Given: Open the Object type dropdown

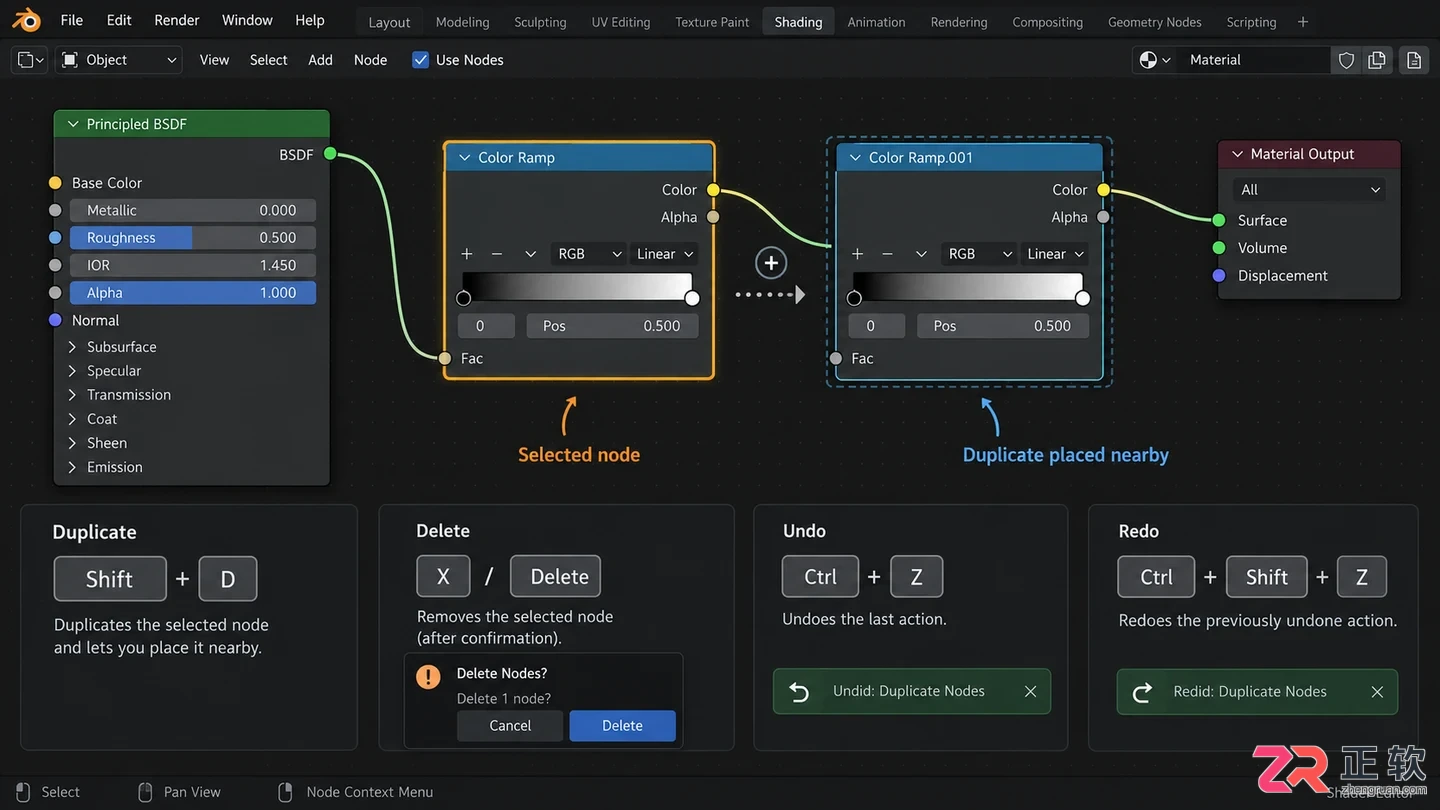Looking at the screenshot, I should click(x=119, y=60).
